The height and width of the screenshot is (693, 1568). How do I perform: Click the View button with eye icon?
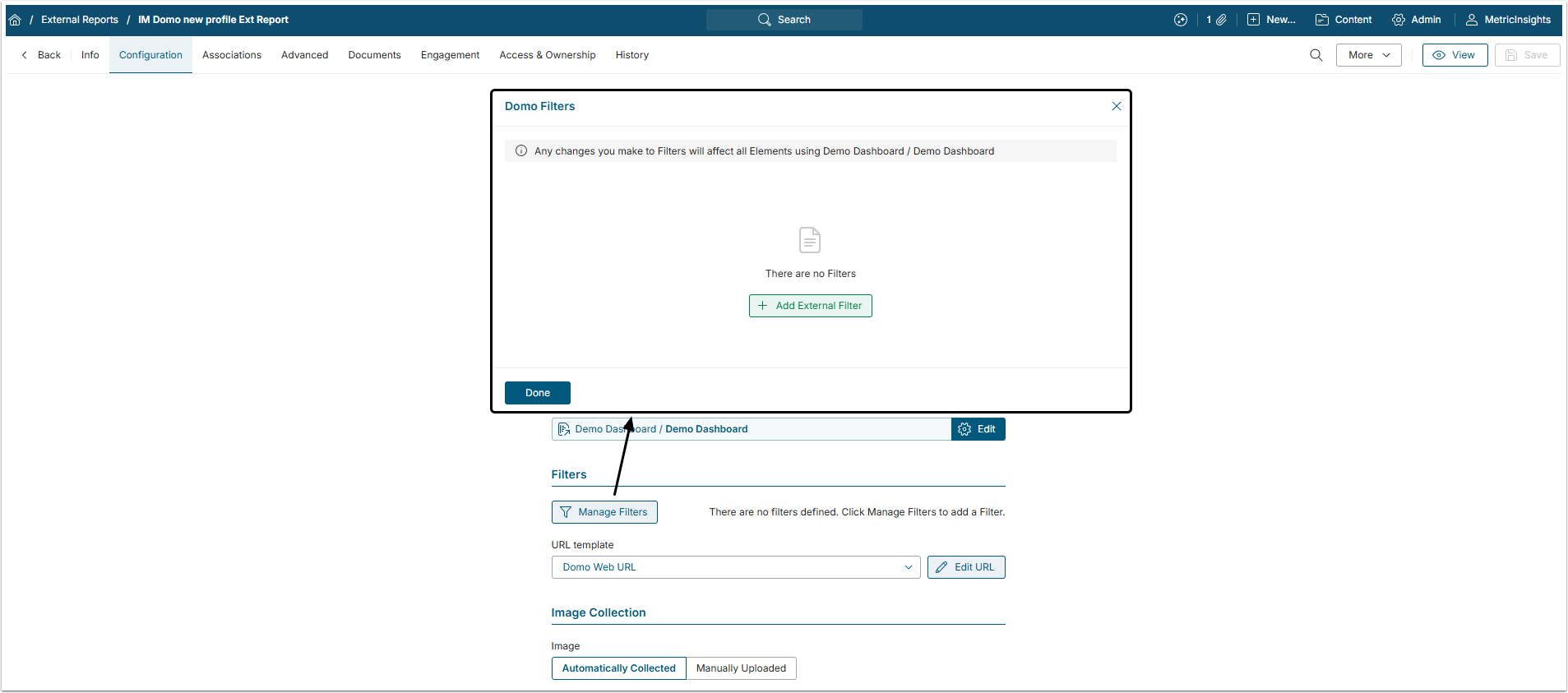(1455, 55)
